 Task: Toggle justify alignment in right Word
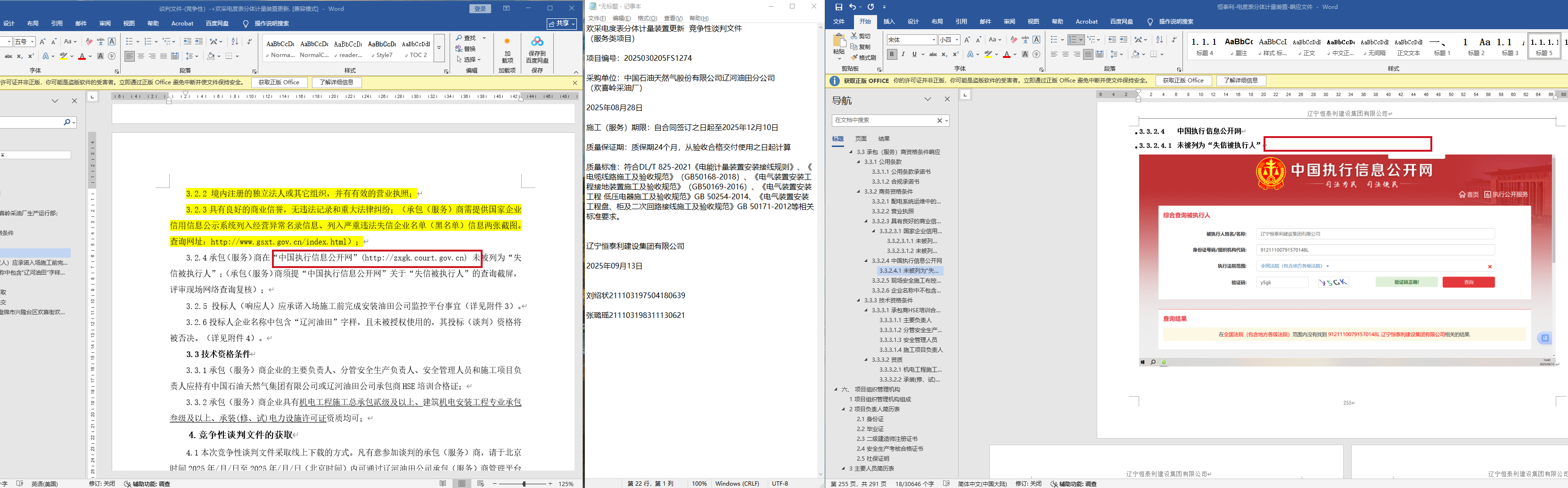[x=1088, y=54]
